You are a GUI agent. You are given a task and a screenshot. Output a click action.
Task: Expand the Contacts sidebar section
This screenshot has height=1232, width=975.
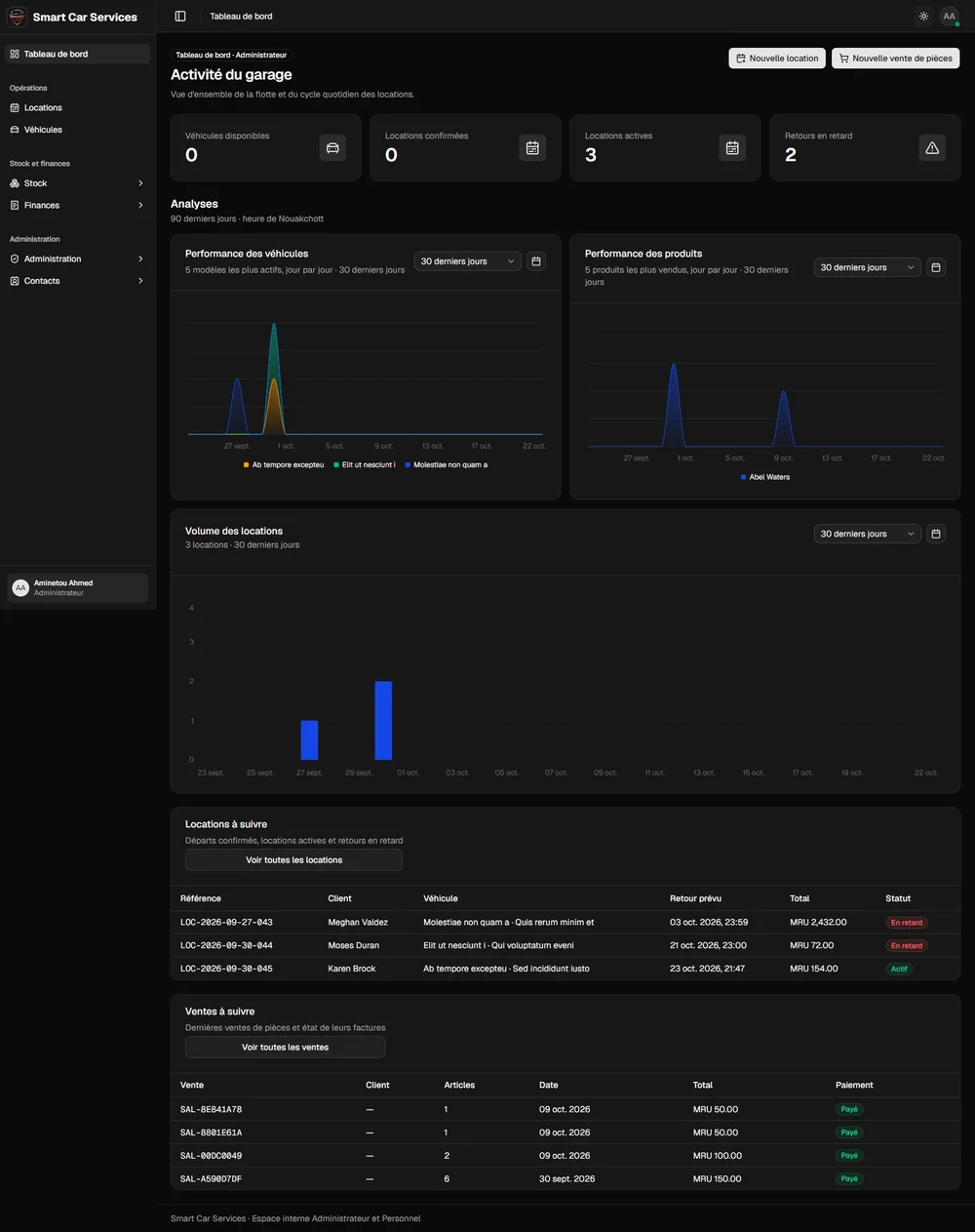coord(78,281)
